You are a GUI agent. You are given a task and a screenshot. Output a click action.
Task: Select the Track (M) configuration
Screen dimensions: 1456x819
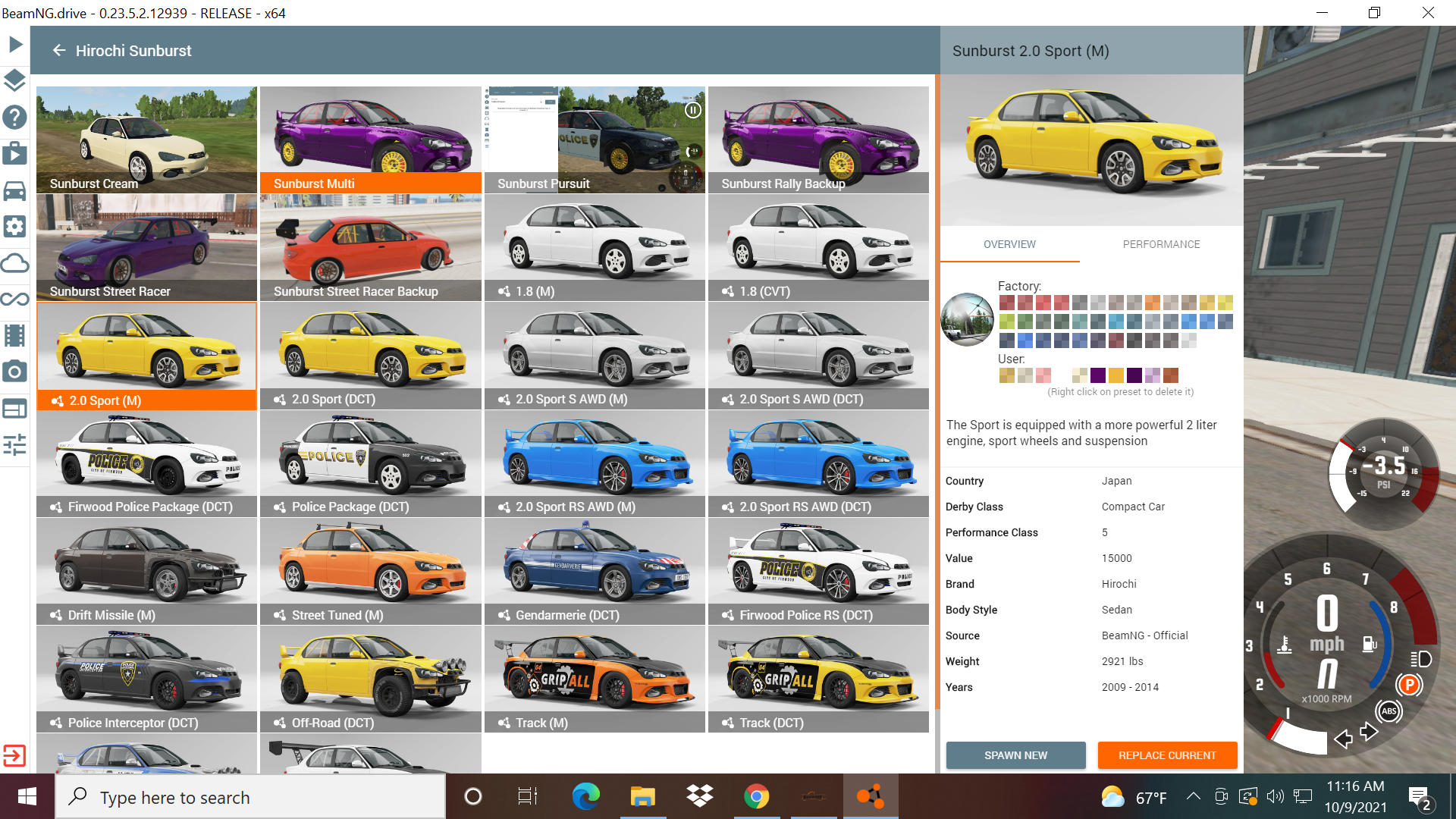pyautogui.click(x=595, y=679)
